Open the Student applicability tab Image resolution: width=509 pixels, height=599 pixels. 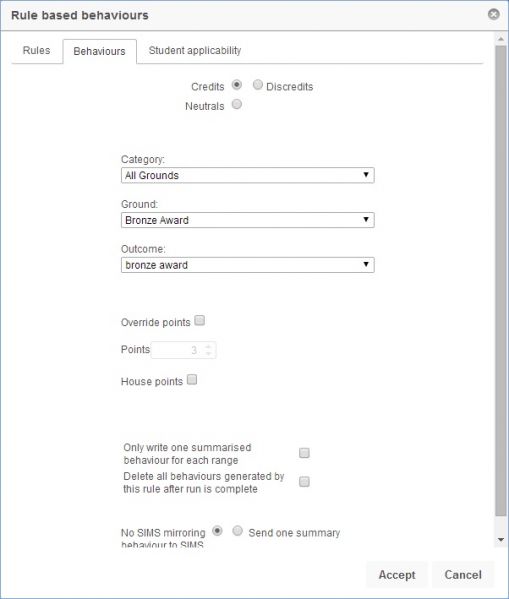click(195, 50)
